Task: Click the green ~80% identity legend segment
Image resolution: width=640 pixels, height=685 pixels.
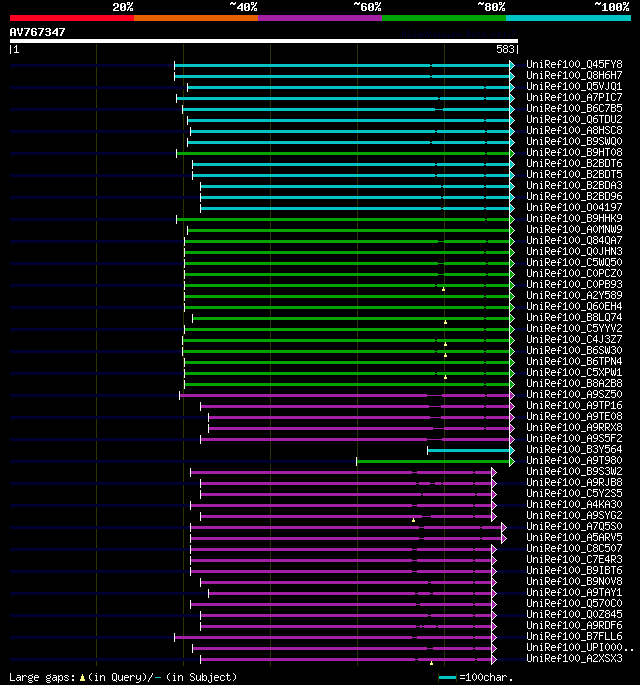Action: [444, 18]
